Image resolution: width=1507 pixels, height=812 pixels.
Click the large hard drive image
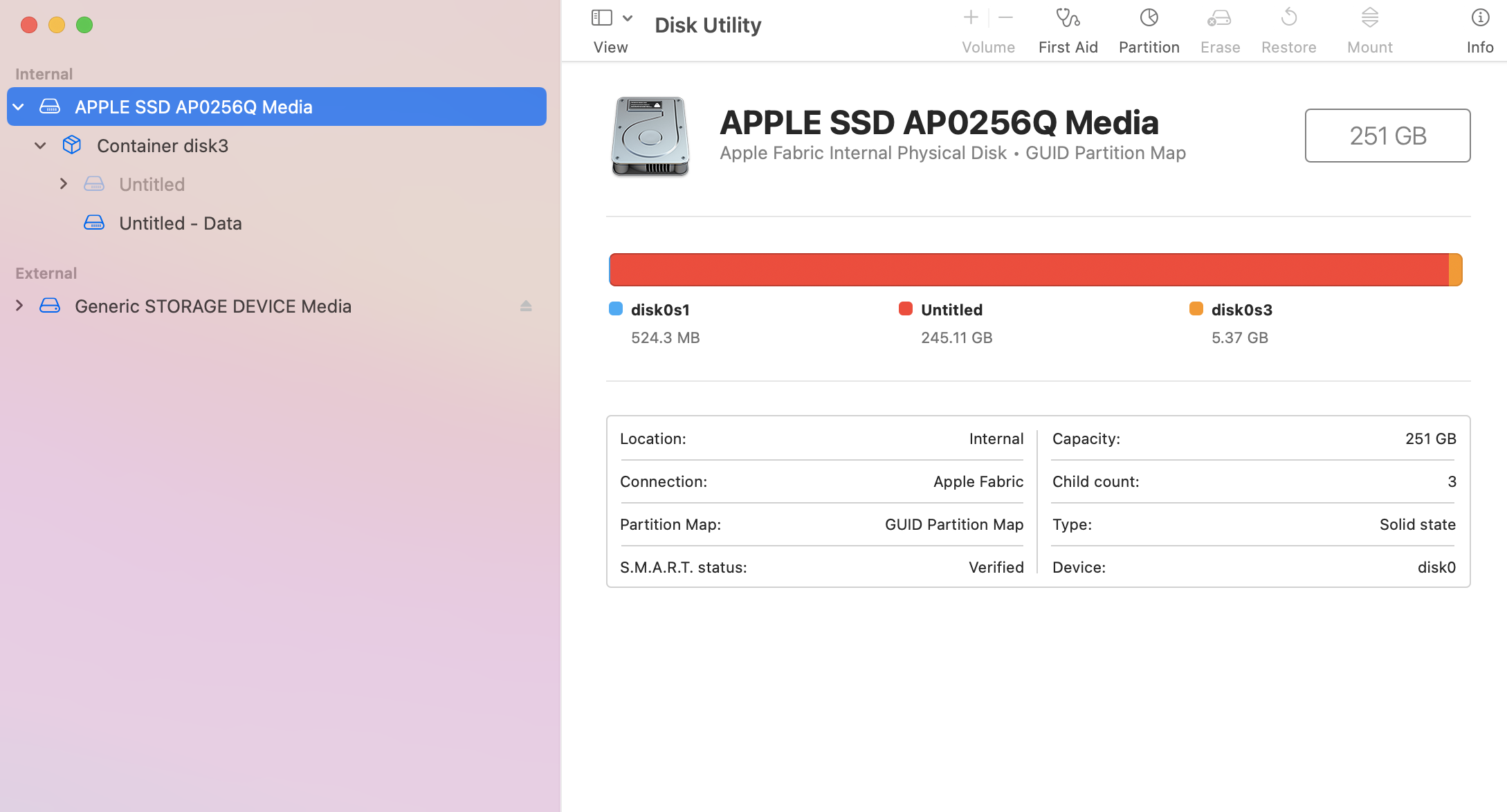650,136
